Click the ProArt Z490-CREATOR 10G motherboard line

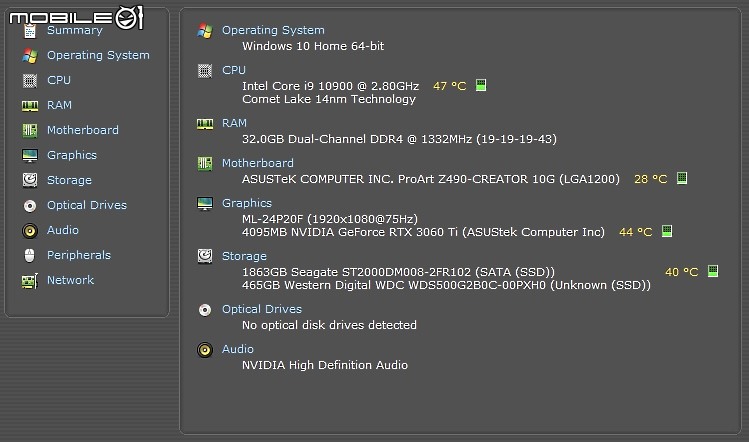[x=431, y=179]
